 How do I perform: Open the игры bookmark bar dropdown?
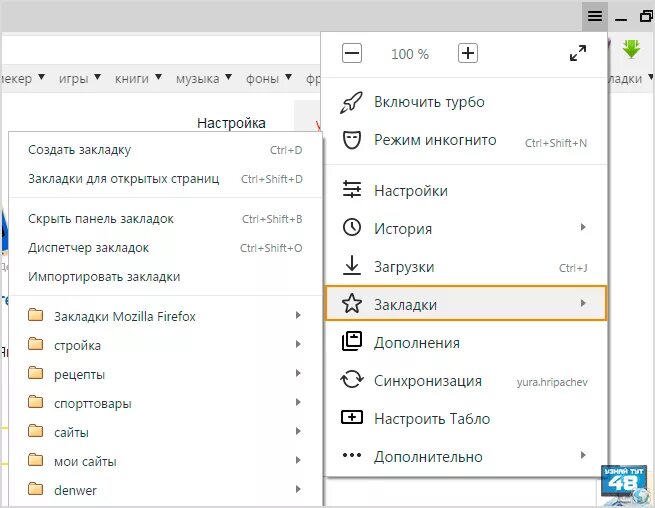pyautogui.click(x=80, y=78)
